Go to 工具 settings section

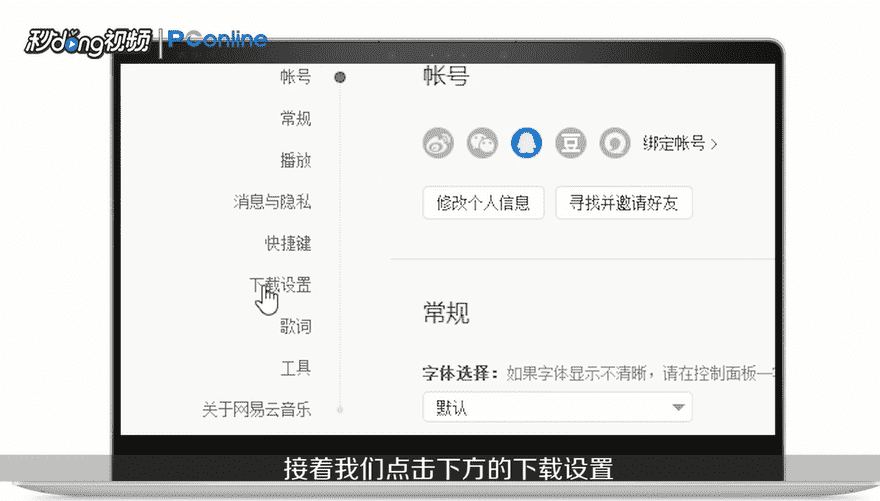tap(296, 368)
